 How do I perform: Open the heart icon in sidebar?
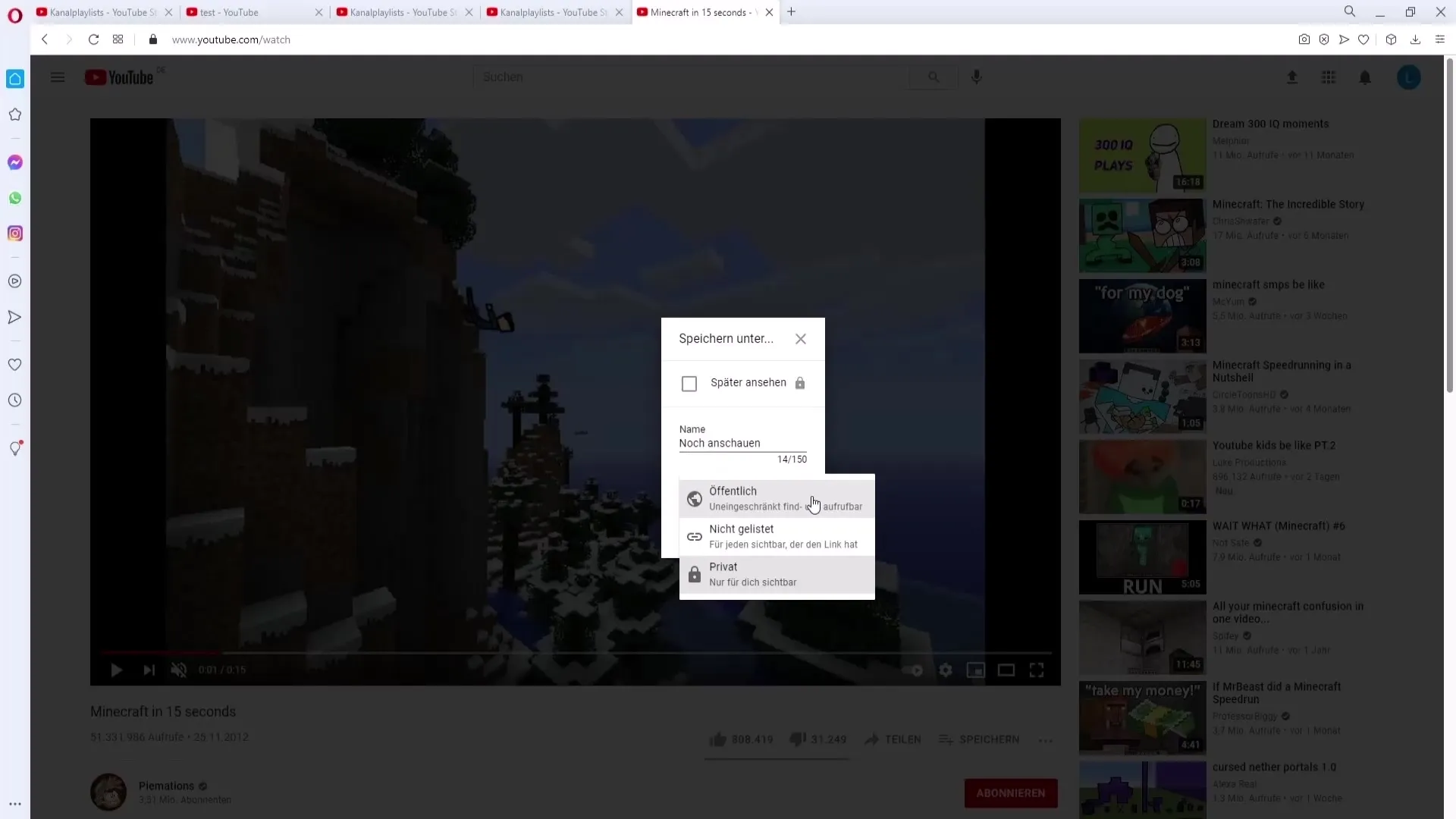(15, 365)
